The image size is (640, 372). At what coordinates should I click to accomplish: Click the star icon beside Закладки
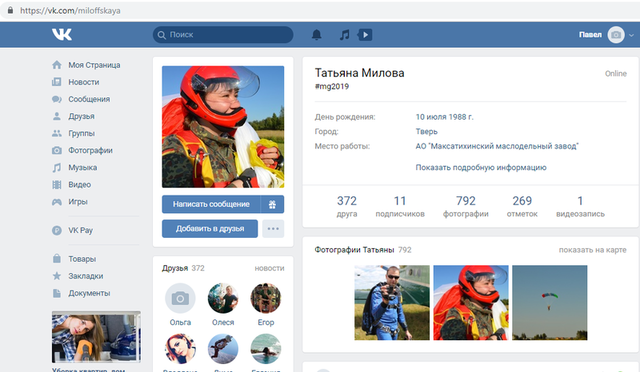tap(57, 276)
